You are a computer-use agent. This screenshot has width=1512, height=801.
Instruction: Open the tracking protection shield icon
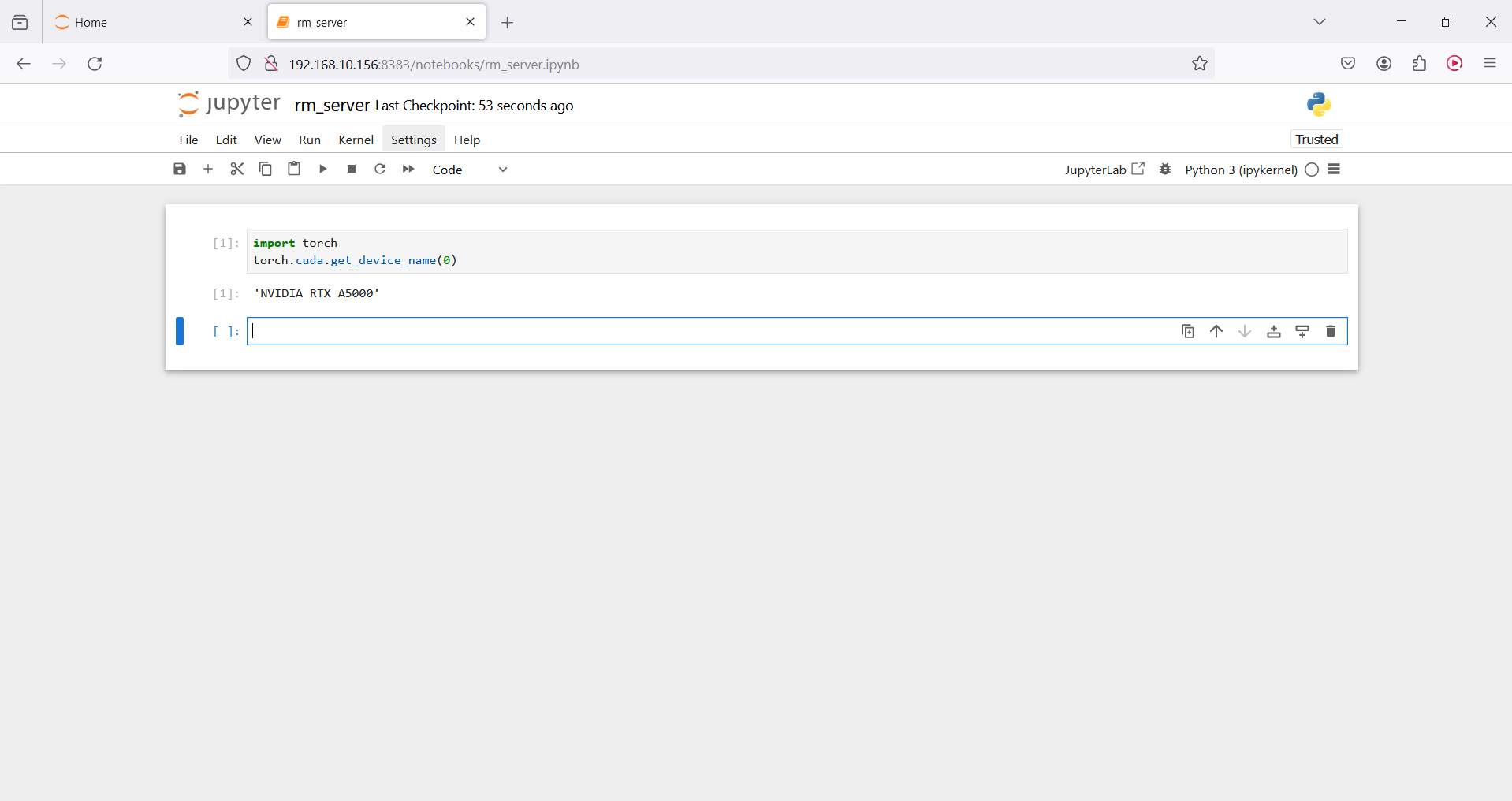point(244,64)
